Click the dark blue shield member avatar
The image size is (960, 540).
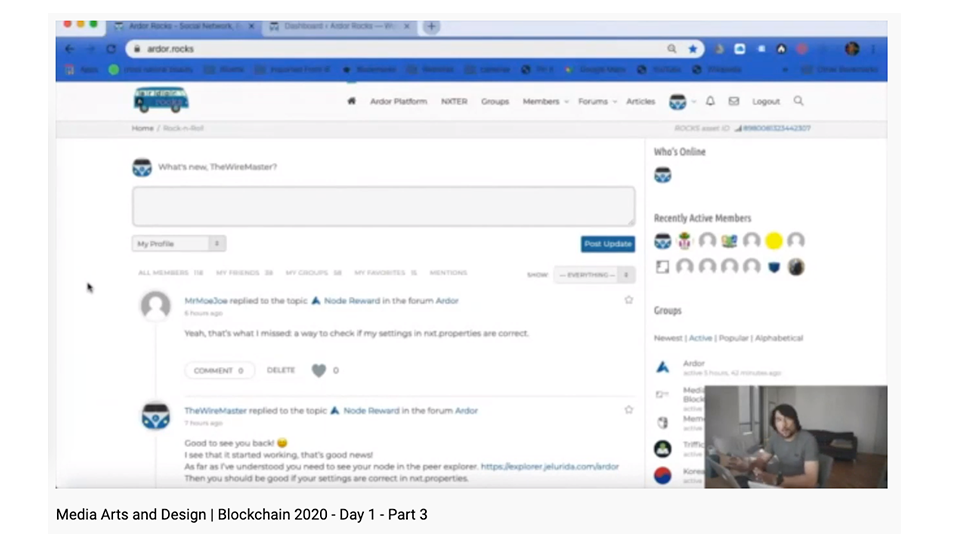point(774,267)
